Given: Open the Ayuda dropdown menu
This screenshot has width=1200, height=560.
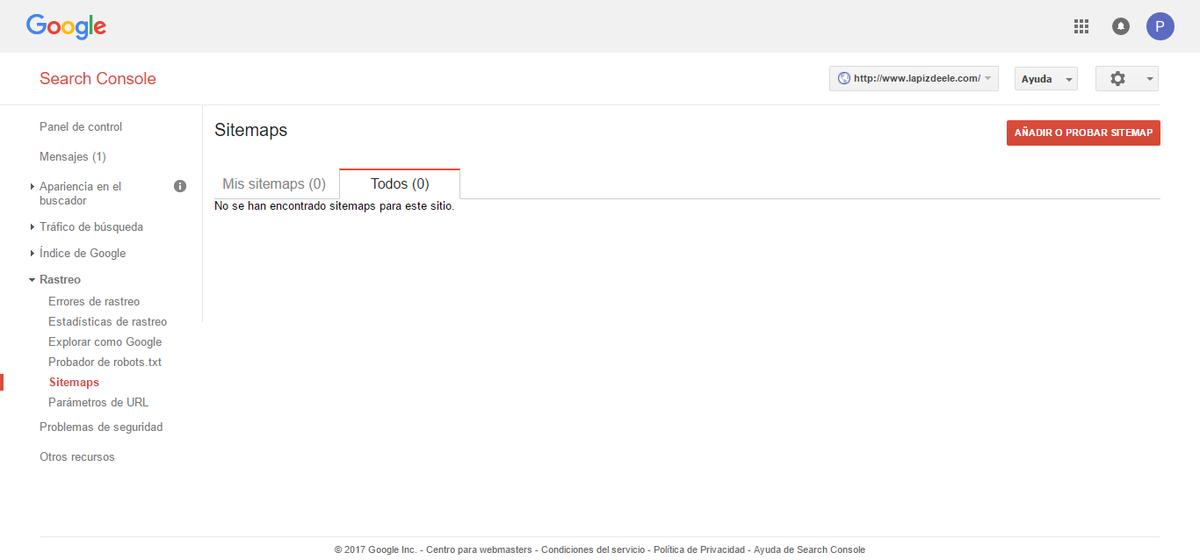Looking at the screenshot, I should 1045,79.
